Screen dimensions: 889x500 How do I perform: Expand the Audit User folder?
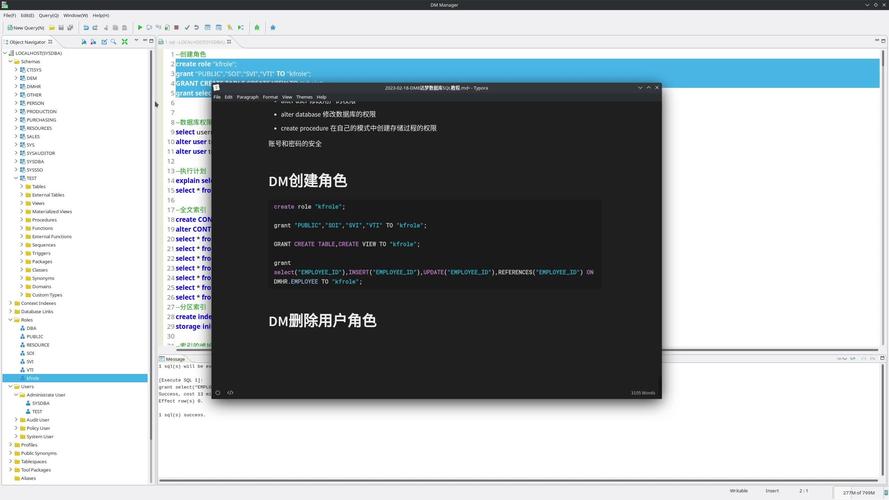pyautogui.click(x=16, y=420)
